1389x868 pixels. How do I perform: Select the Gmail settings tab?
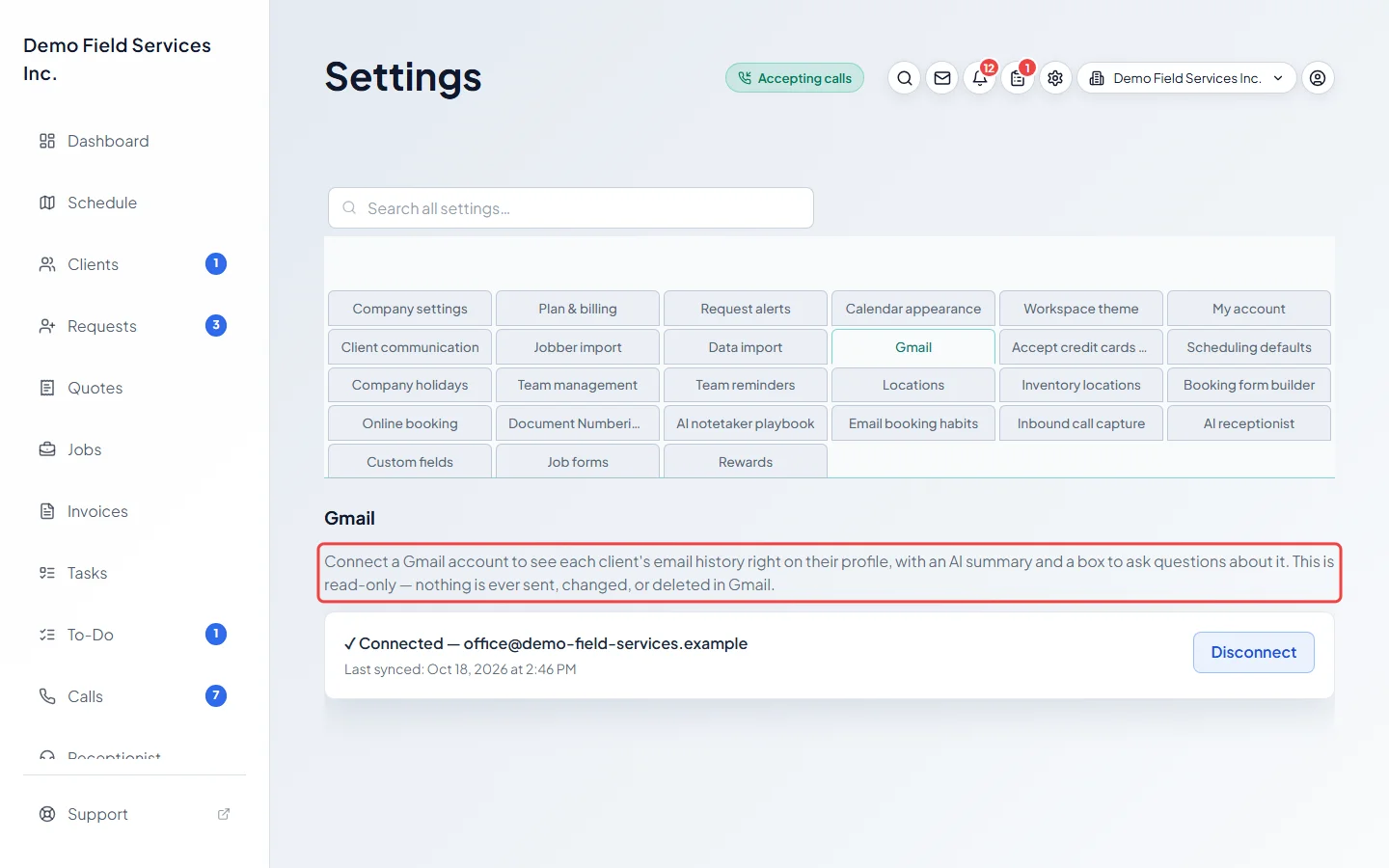coord(913,347)
